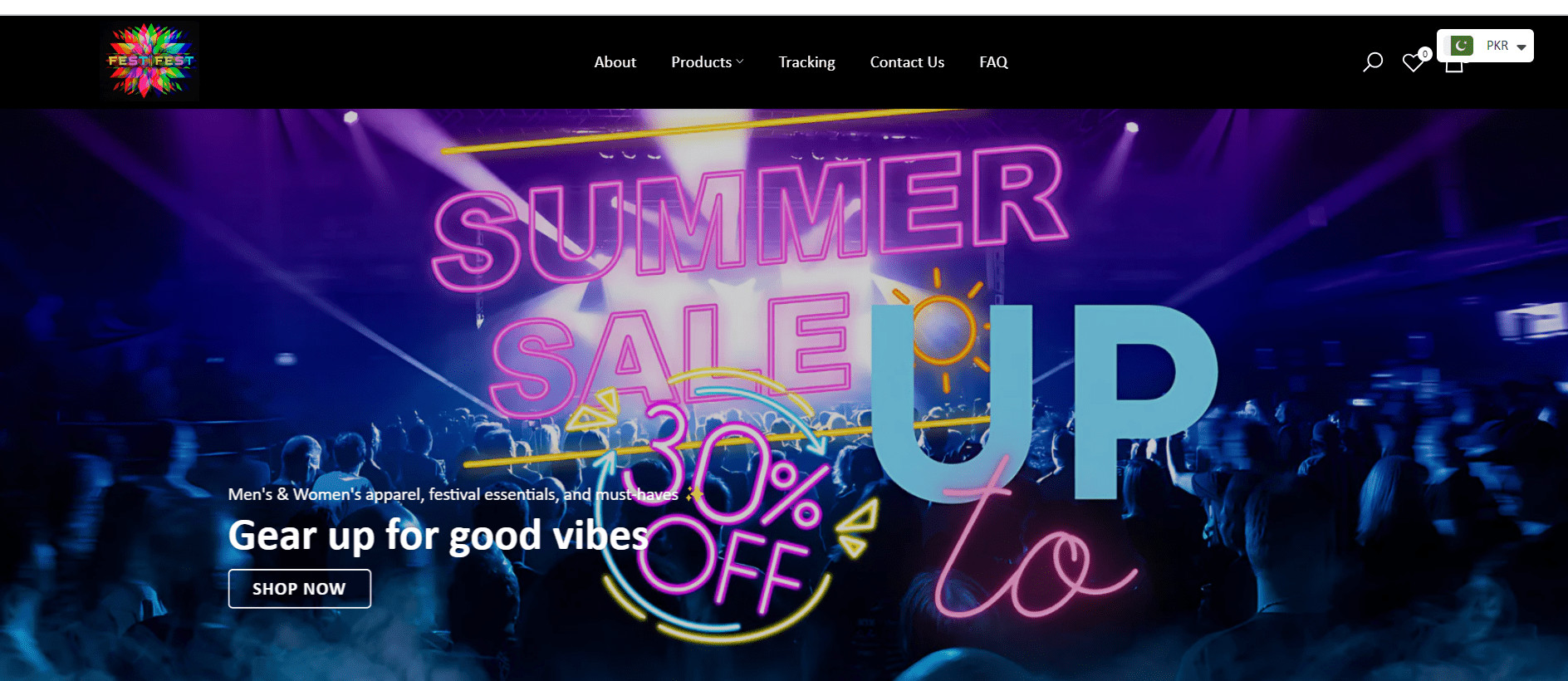The height and width of the screenshot is (681, 1568).
Task: Open the wishlist heart icon
Action: [x=1412, y=63]
